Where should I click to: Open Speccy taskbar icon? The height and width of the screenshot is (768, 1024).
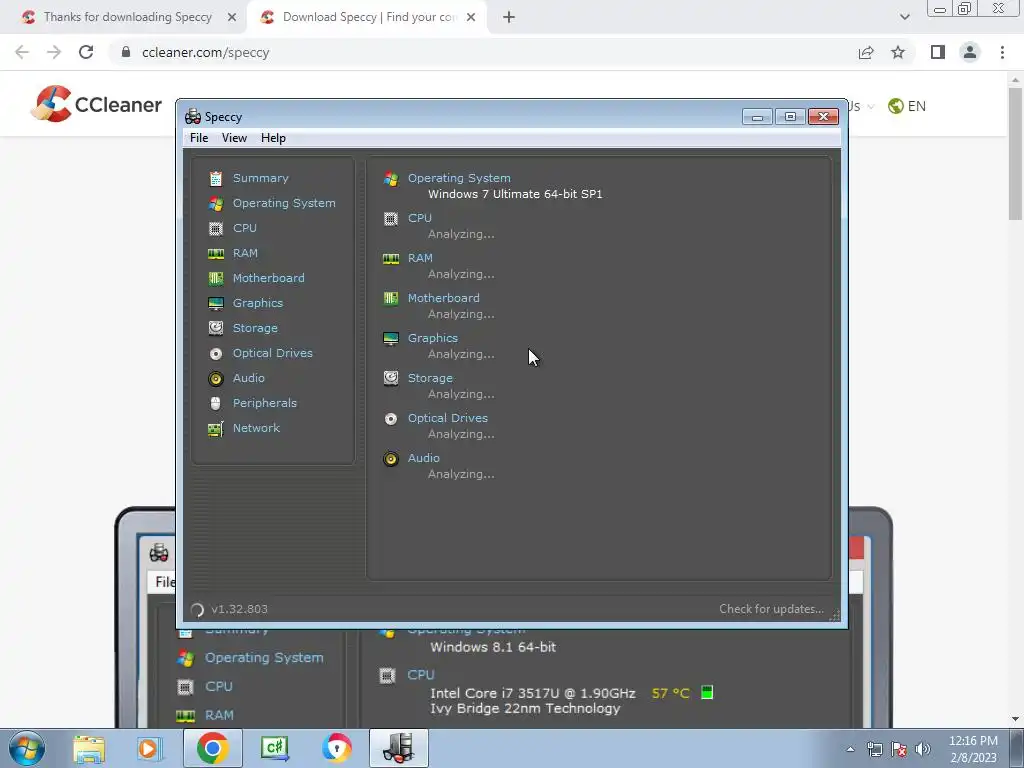click(399, 748)
